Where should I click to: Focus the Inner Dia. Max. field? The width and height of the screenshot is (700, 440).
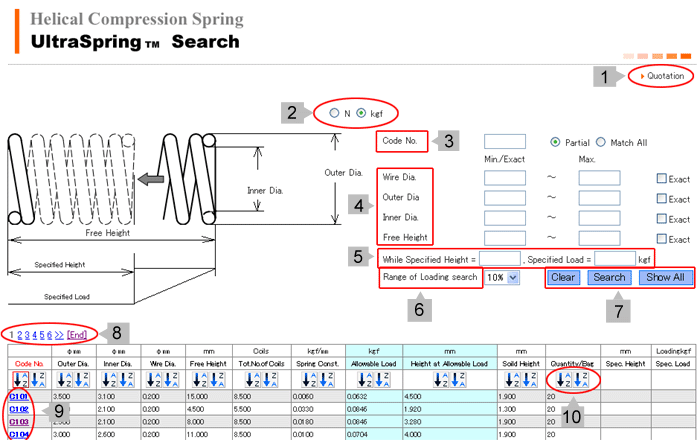600,218
